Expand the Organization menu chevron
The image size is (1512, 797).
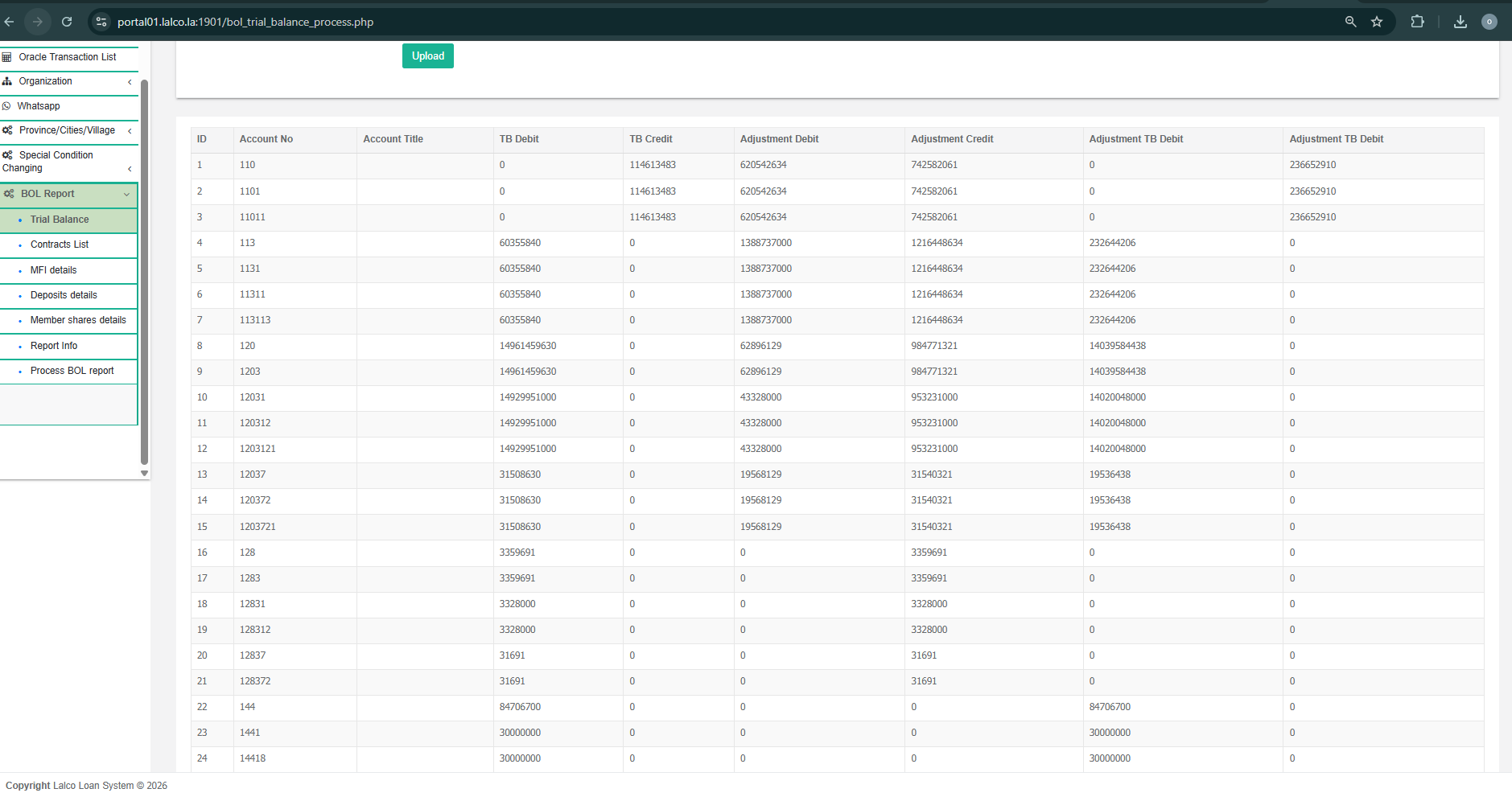tap(130, 82)
